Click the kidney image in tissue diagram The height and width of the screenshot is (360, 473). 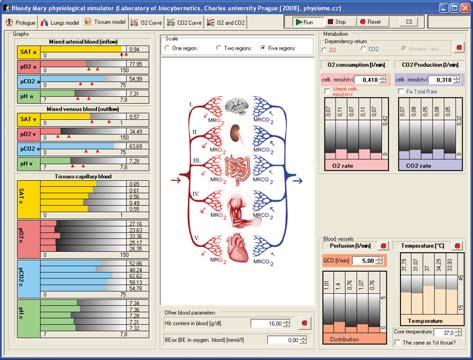coord(236,133)
